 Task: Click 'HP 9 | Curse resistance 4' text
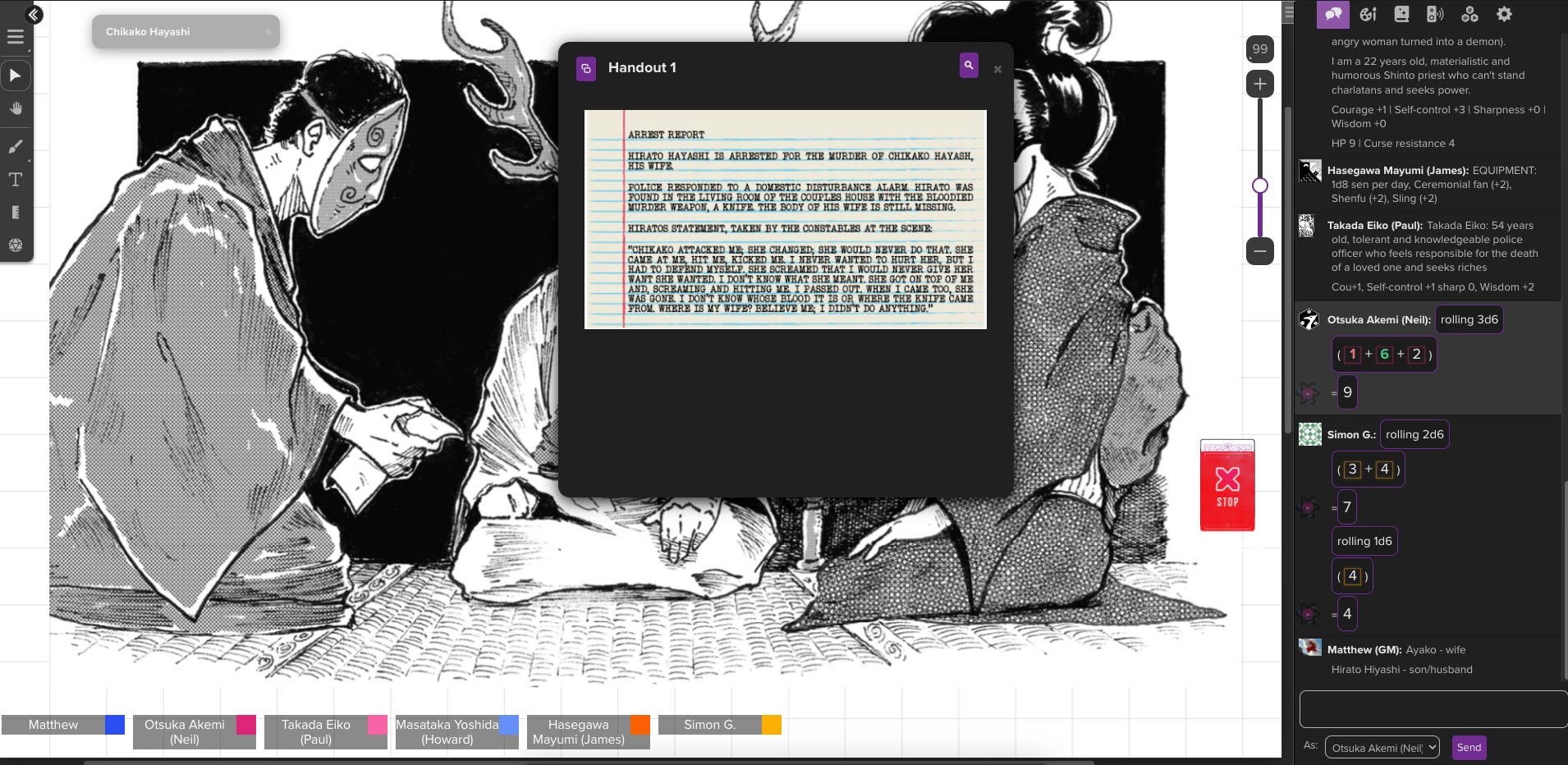coord(1392,143)
